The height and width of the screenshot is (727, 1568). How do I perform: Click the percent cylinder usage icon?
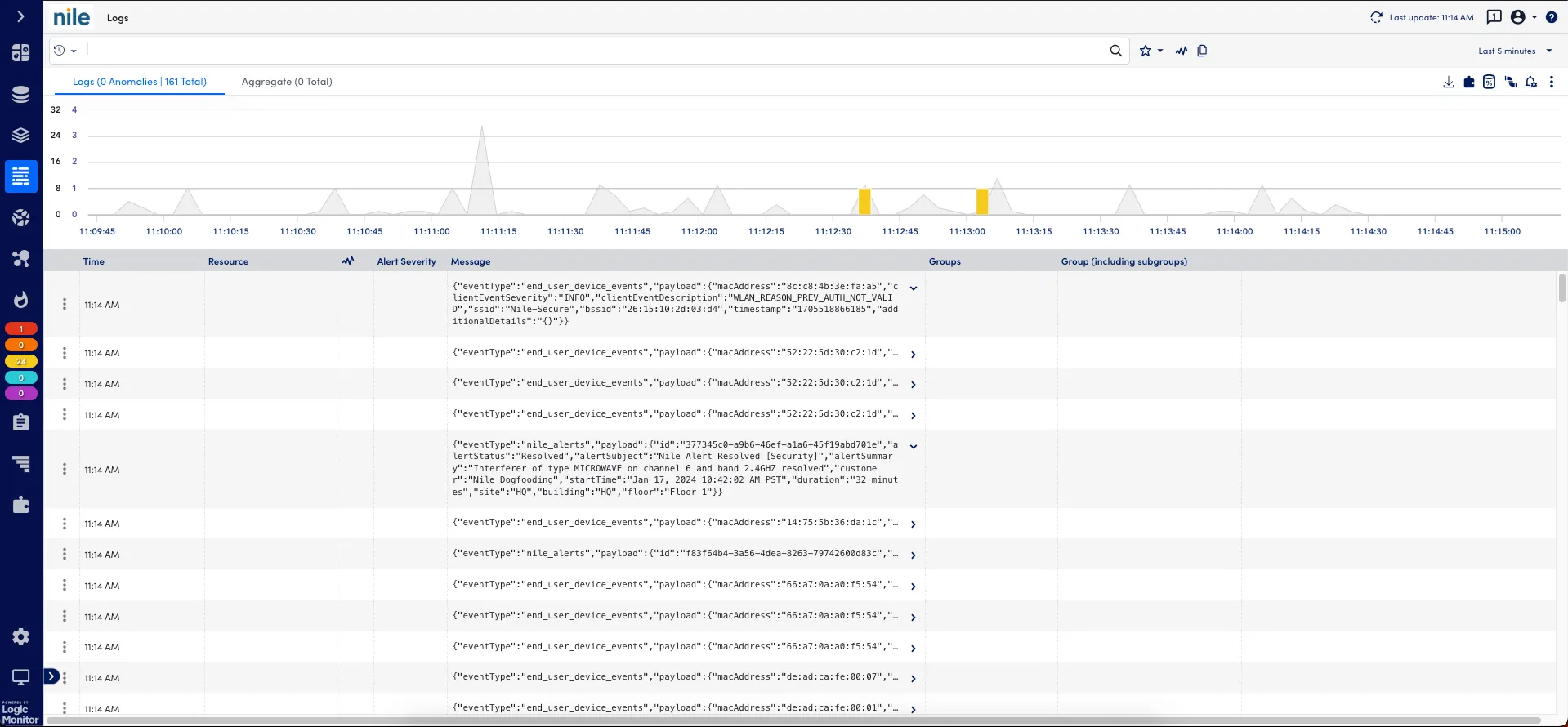1490,82
